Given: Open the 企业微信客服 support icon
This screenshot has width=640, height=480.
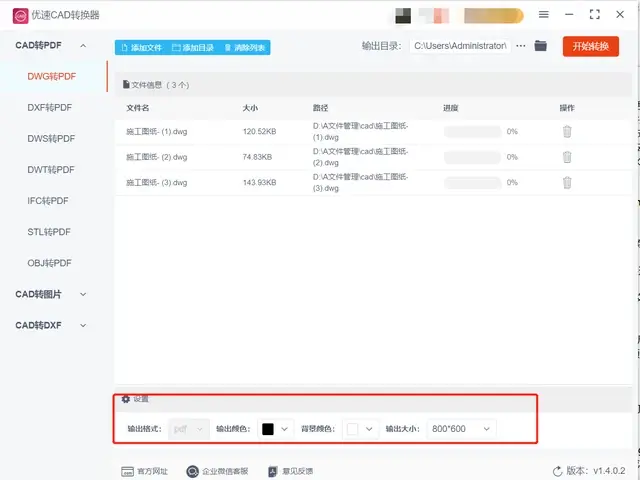Looking at the screenshot, I should (x=193, y=471).
